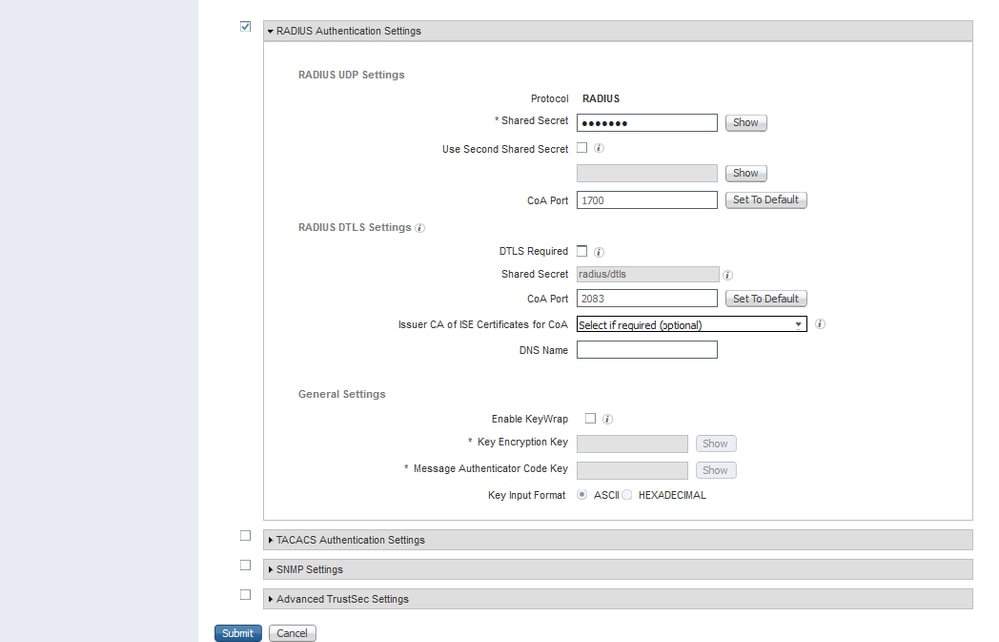999x642 pixels.
Task: Click the DTLS CoA Port field with 2083
Action: click(x=647, y=298)
